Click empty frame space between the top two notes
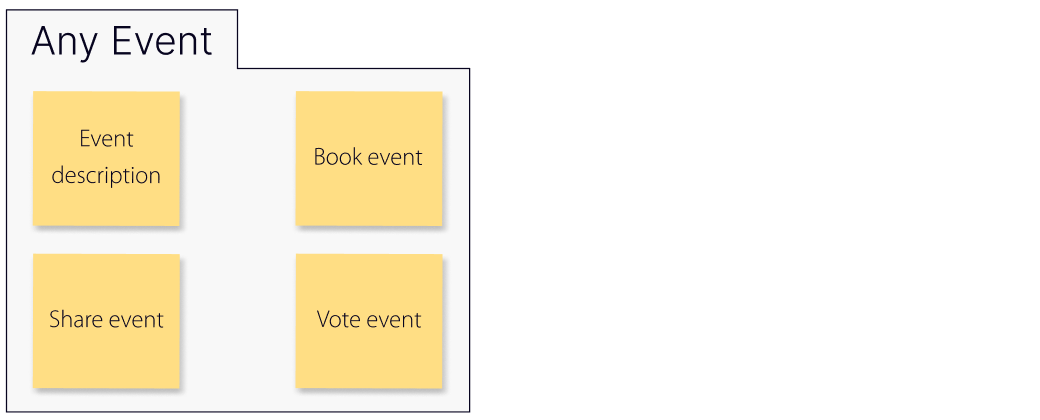1040x420 pixels. (238, 158)
